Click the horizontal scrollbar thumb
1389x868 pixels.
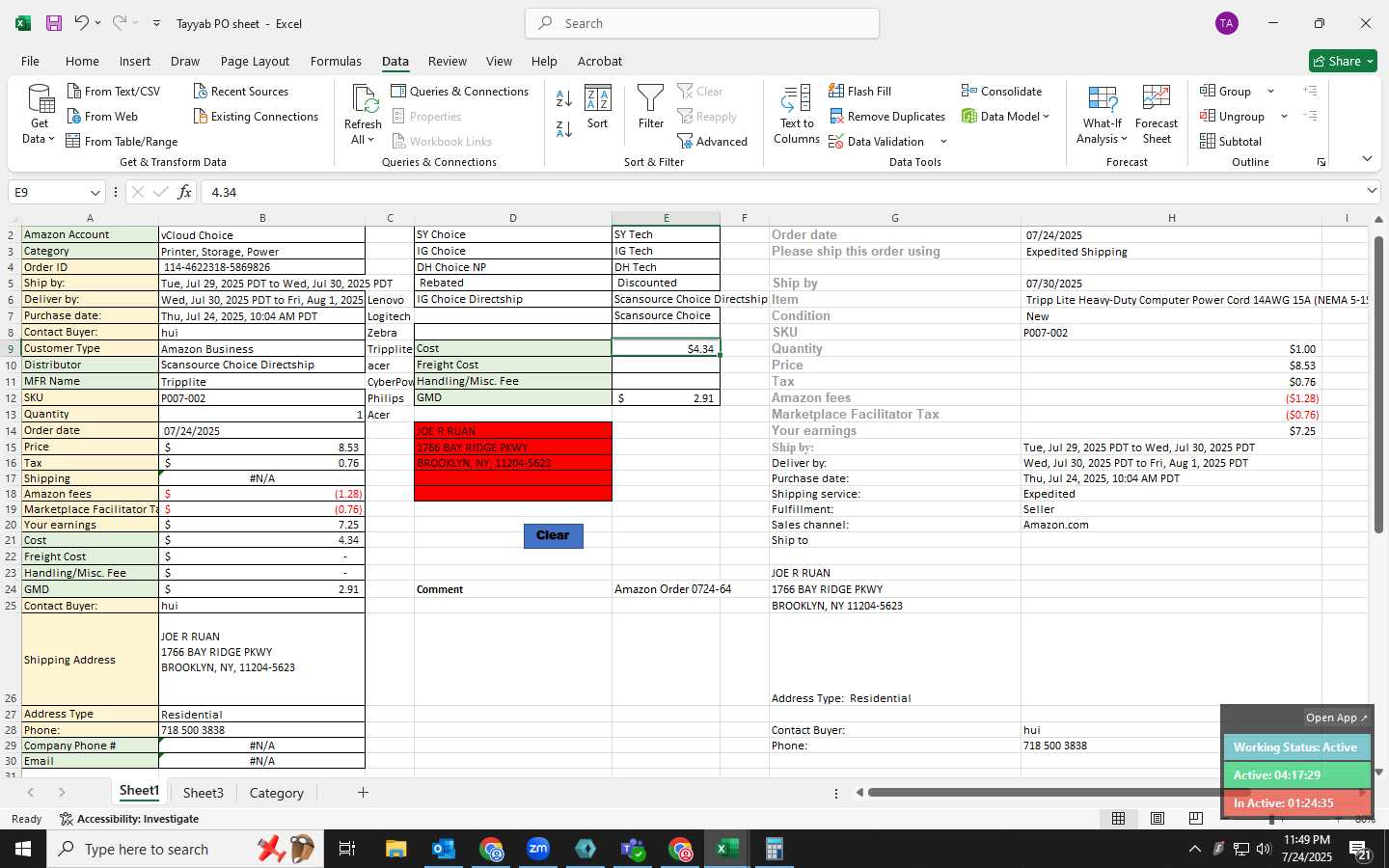[1060, 793]
